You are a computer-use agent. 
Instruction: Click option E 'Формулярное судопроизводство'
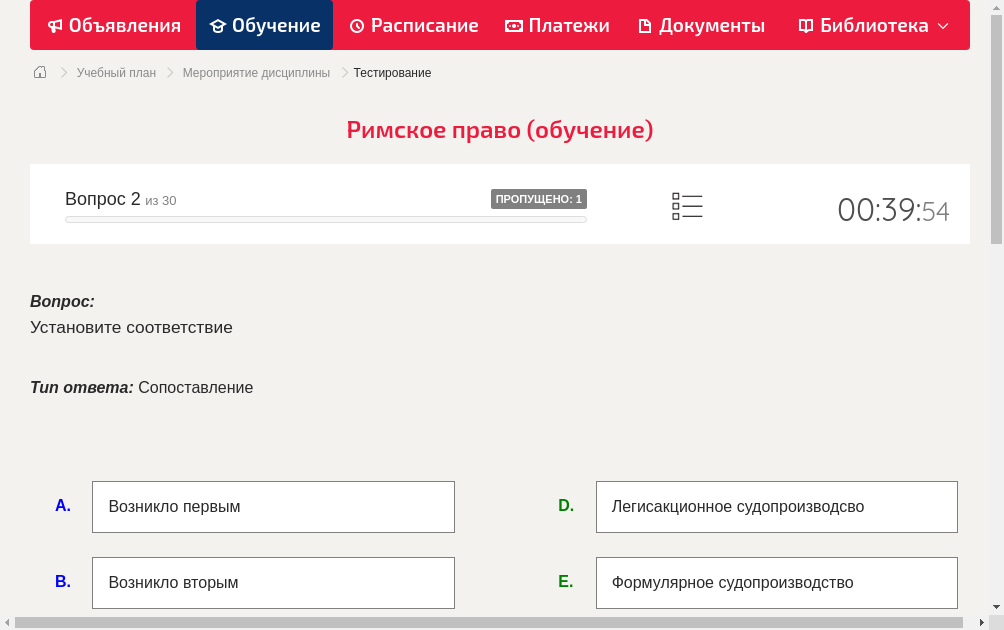[x=776, y=582]
